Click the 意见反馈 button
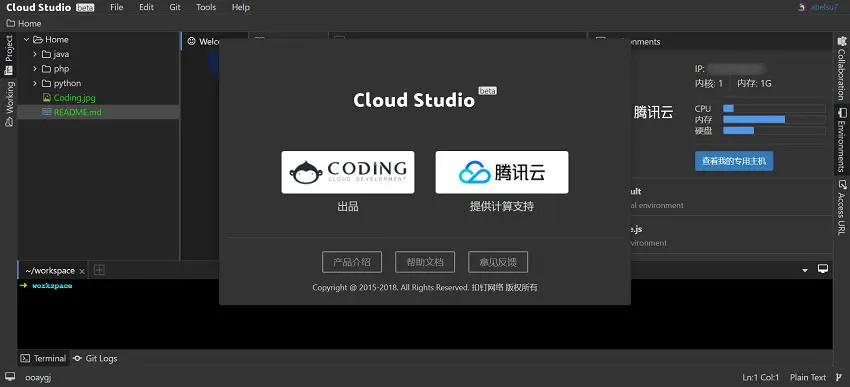This screenshot has height=387, width=850. click(x=498, y=262)
